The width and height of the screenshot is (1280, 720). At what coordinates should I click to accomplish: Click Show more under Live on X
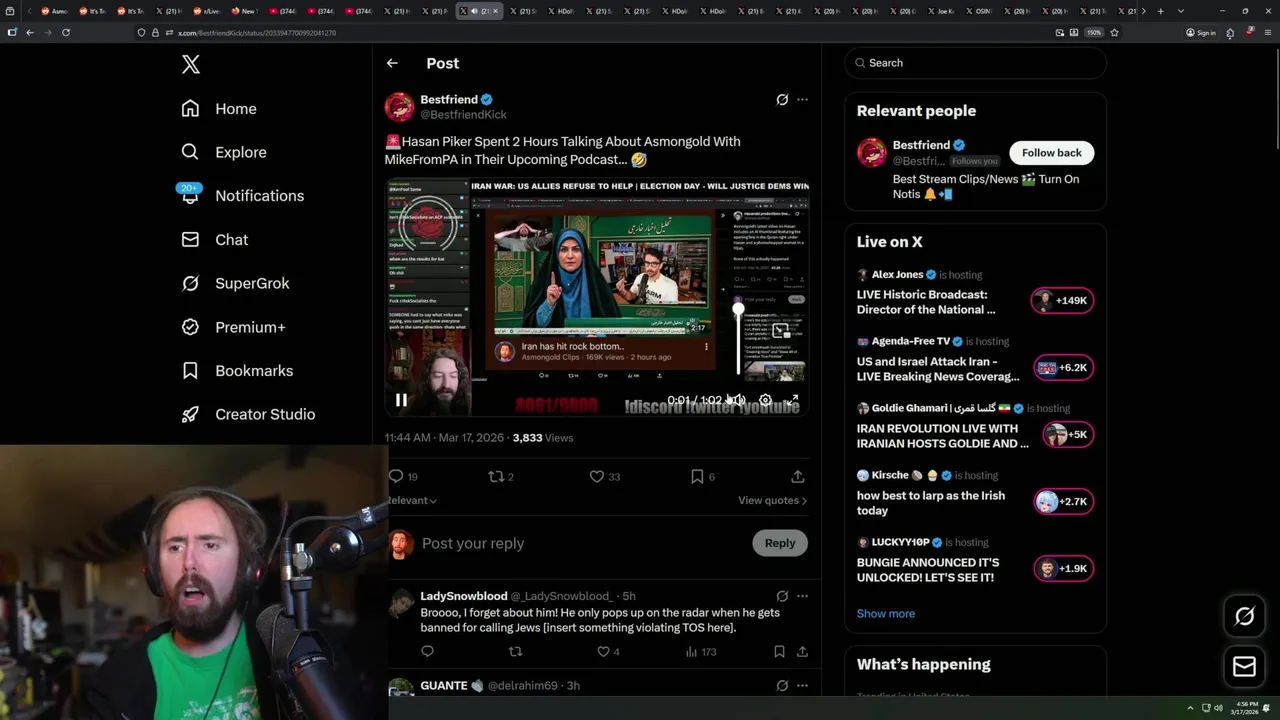pos(886,613)
